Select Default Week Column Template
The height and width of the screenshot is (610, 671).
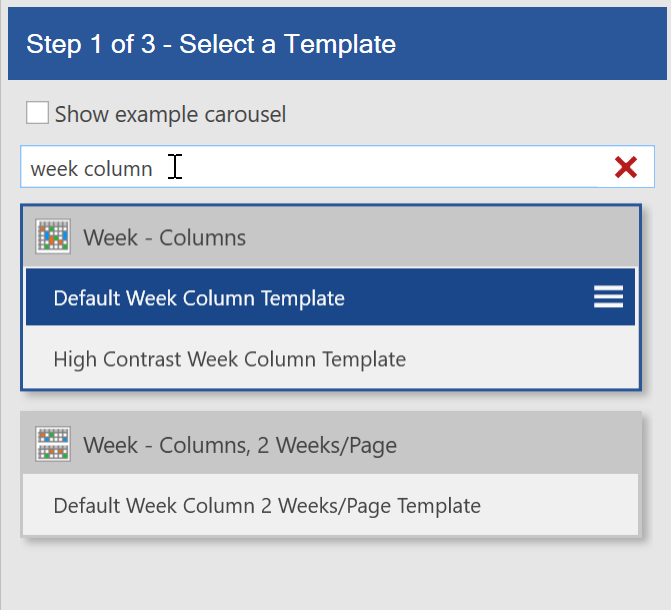[x=199, y=298]
